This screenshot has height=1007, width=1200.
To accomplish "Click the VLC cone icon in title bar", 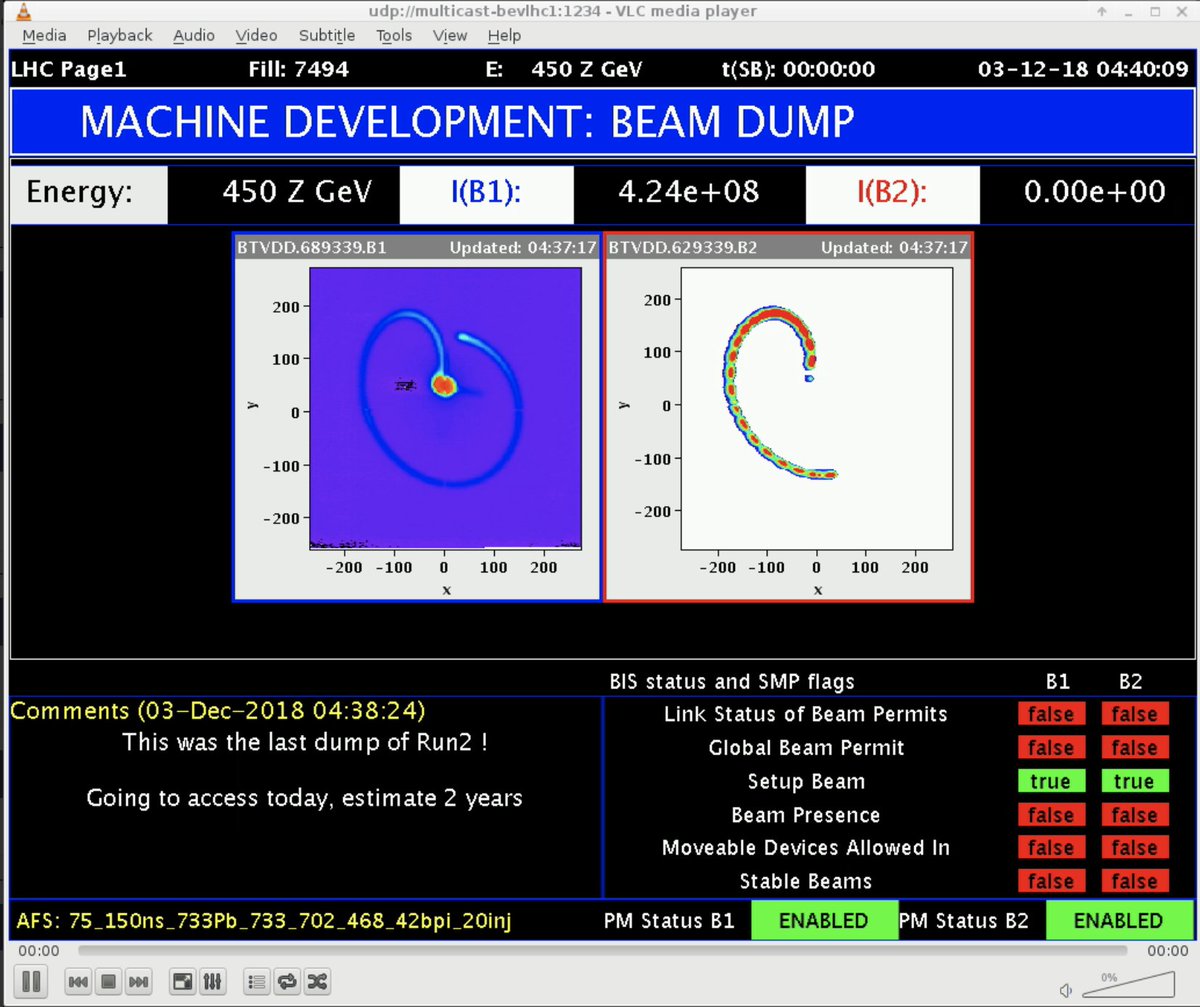I will pos(22,11).
